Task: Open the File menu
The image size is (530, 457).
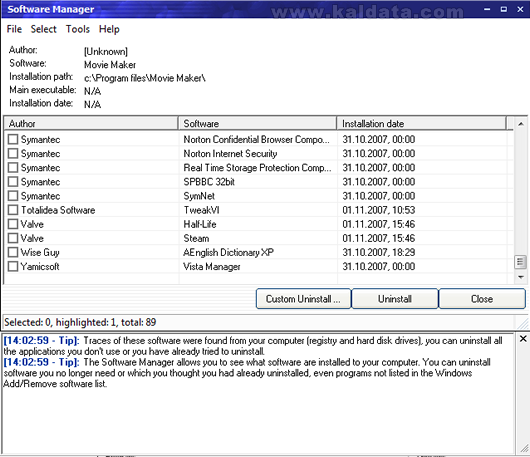Action: 14,29
